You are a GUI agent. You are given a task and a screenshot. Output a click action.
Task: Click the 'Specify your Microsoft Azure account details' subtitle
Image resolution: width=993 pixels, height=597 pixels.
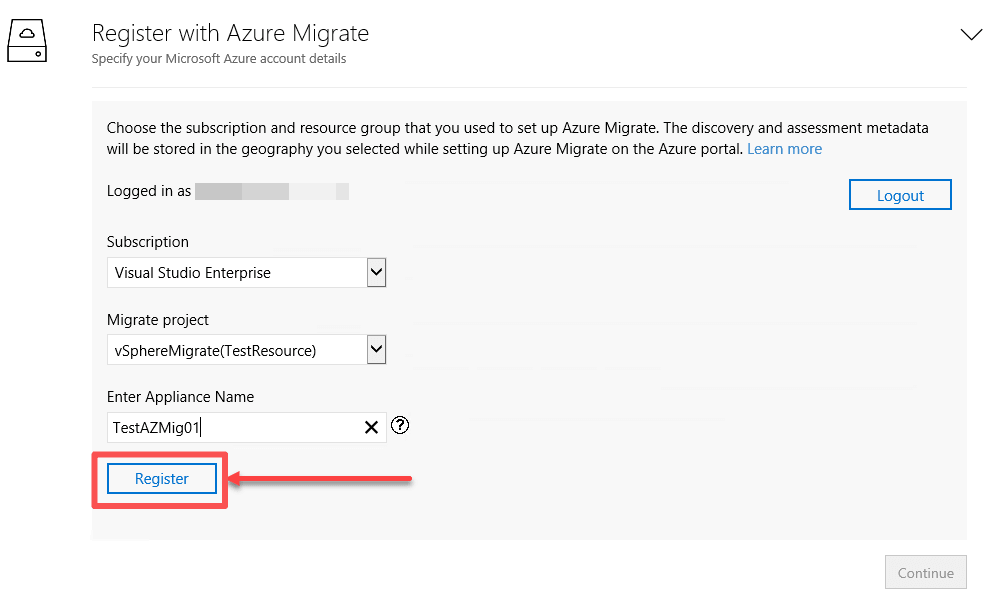pos(218,59)
